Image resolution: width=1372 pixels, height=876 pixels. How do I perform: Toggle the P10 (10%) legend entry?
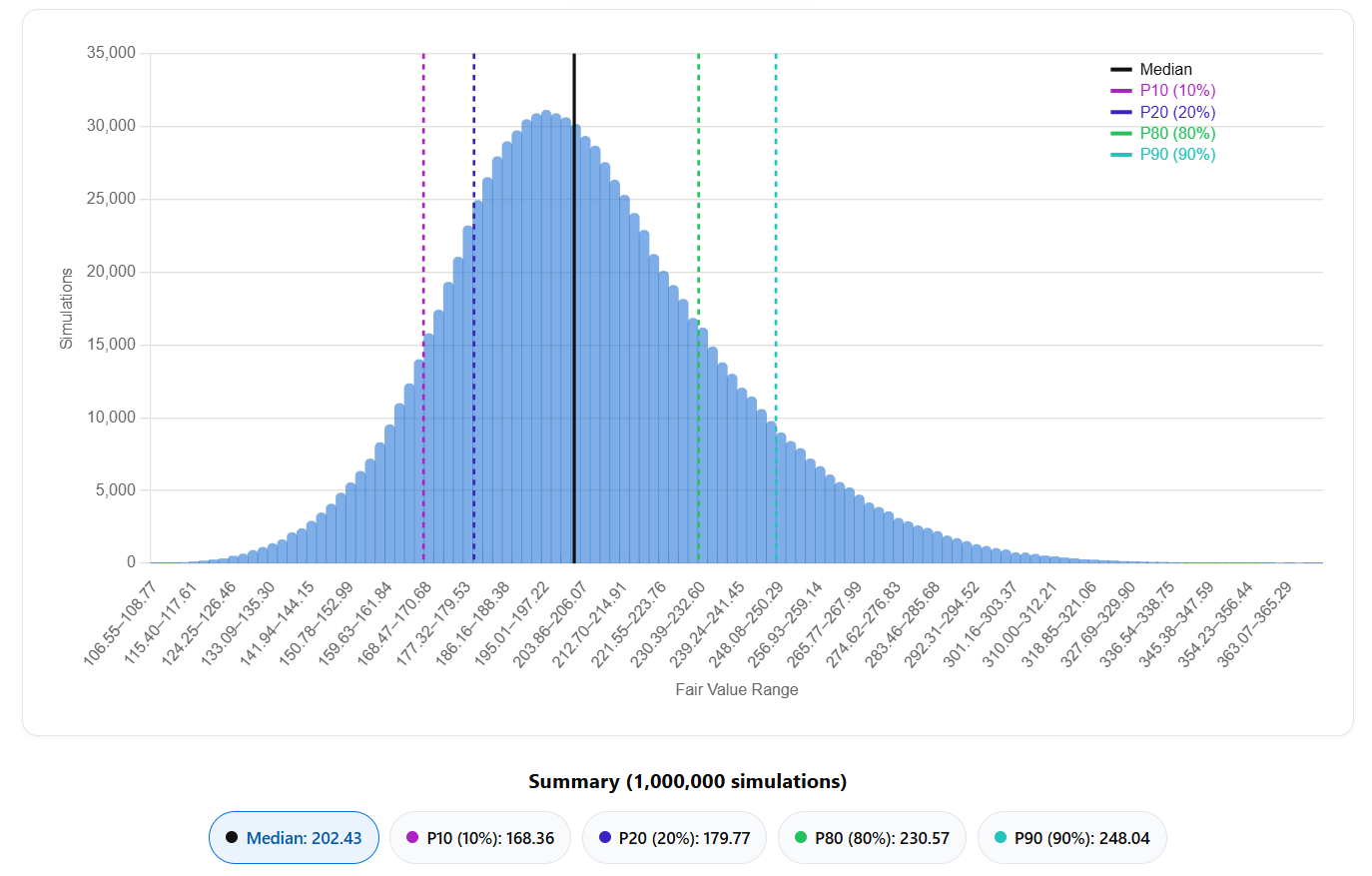pyautogui.click(x=1162, y=90)
